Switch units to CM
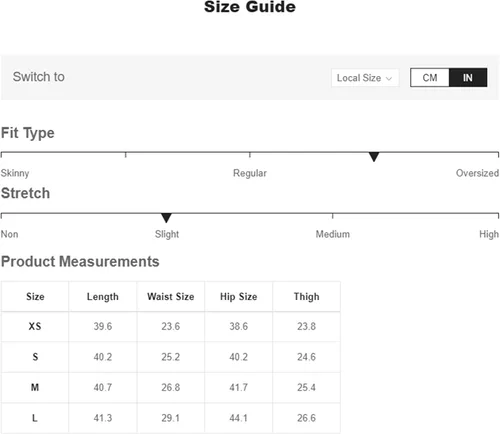 click(430, 78)
